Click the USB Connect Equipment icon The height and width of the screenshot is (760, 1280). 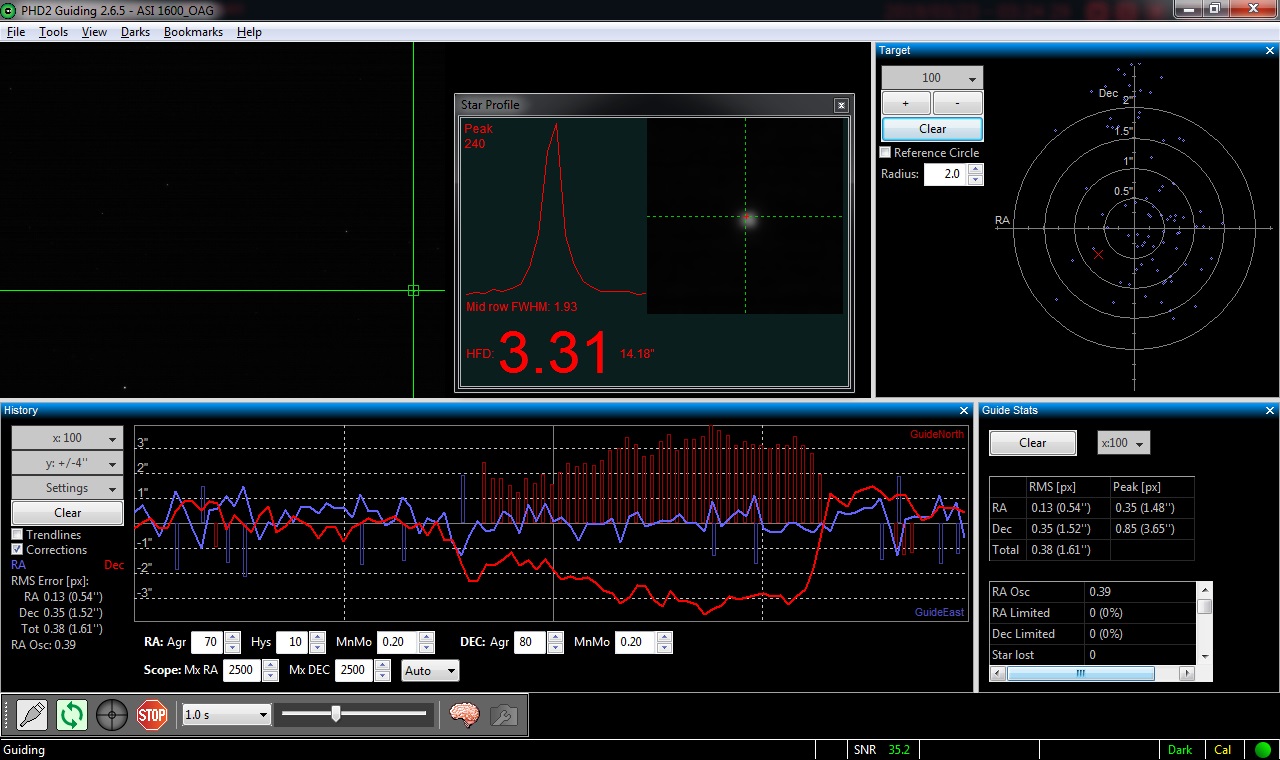(32, 715)
